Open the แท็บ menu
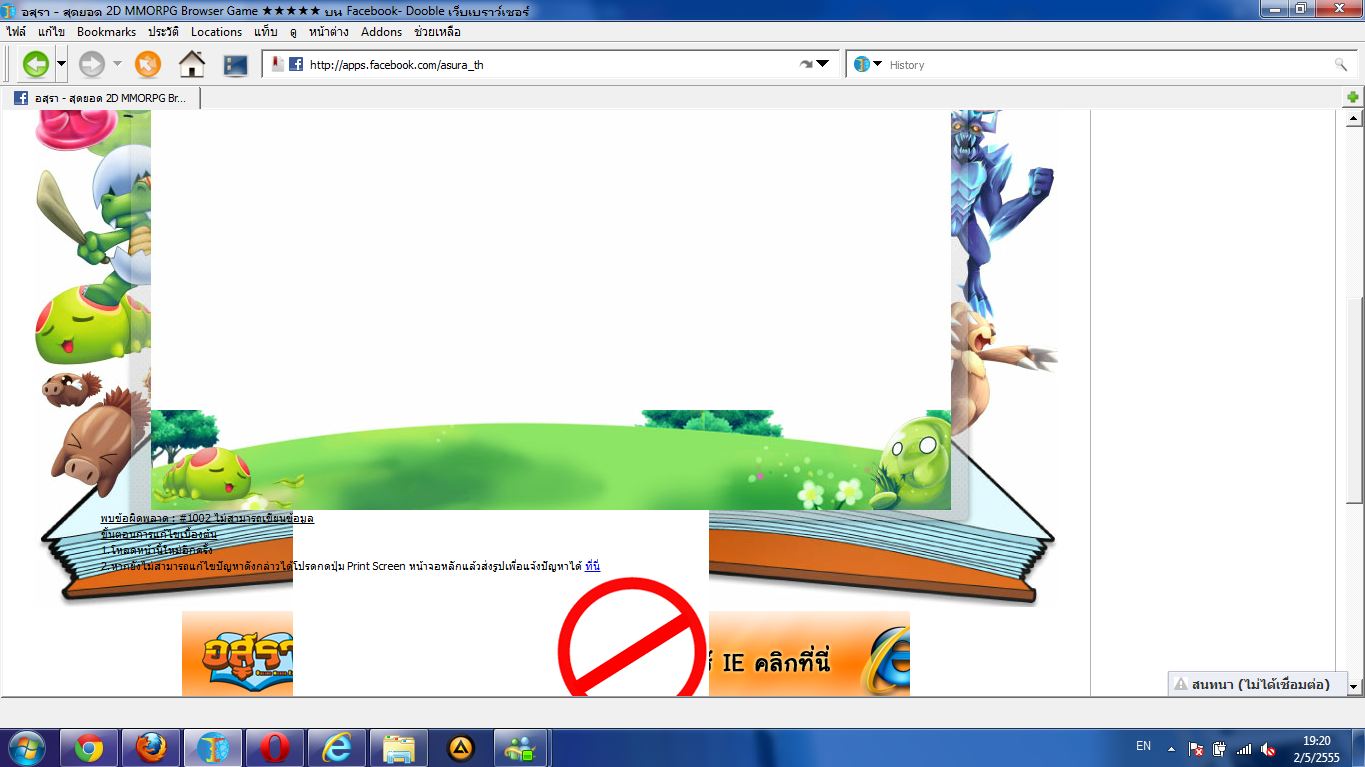Viewport: 1365px width, 767px height. click(265, 32)
